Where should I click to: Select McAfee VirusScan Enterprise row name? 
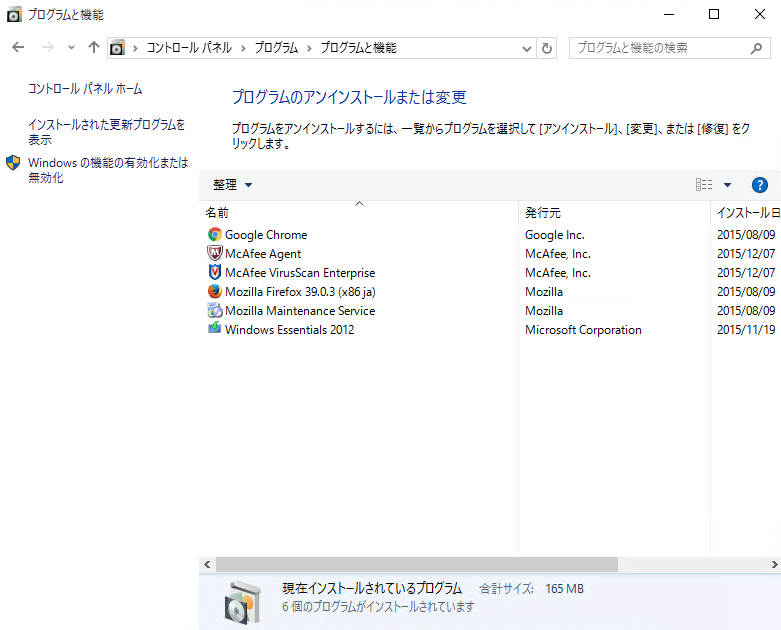(x=300, y=272)
